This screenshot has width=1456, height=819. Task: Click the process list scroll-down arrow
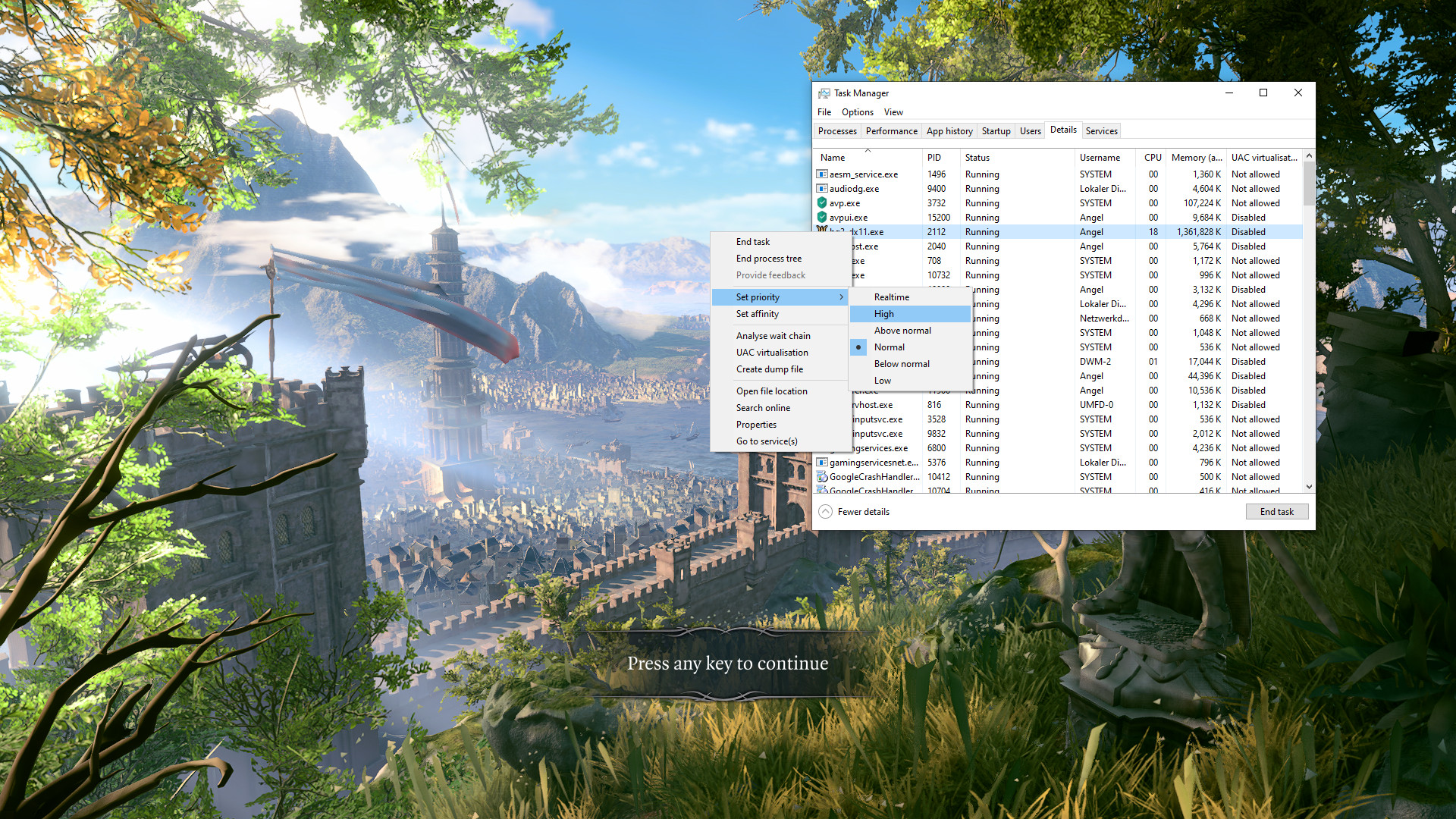1309,487
